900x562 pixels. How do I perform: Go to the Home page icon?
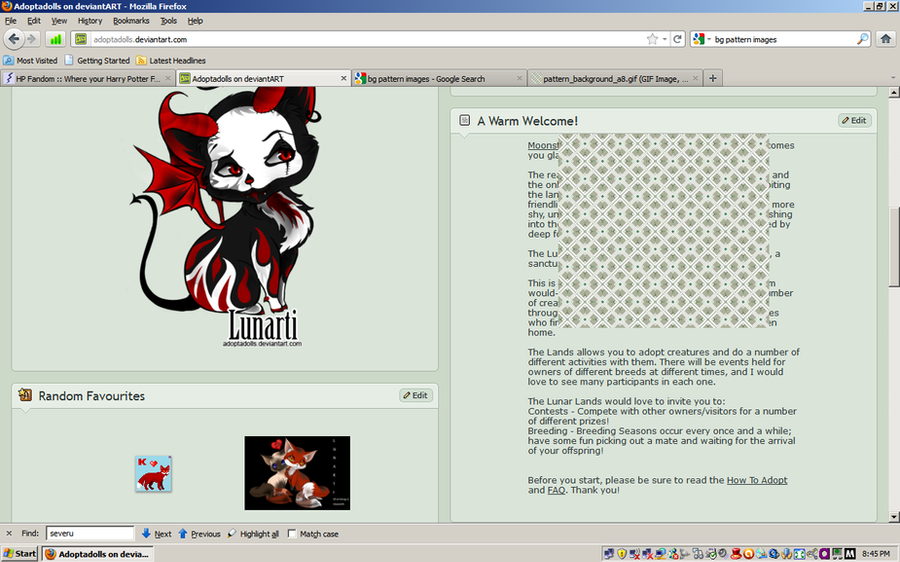coord(886,39)
